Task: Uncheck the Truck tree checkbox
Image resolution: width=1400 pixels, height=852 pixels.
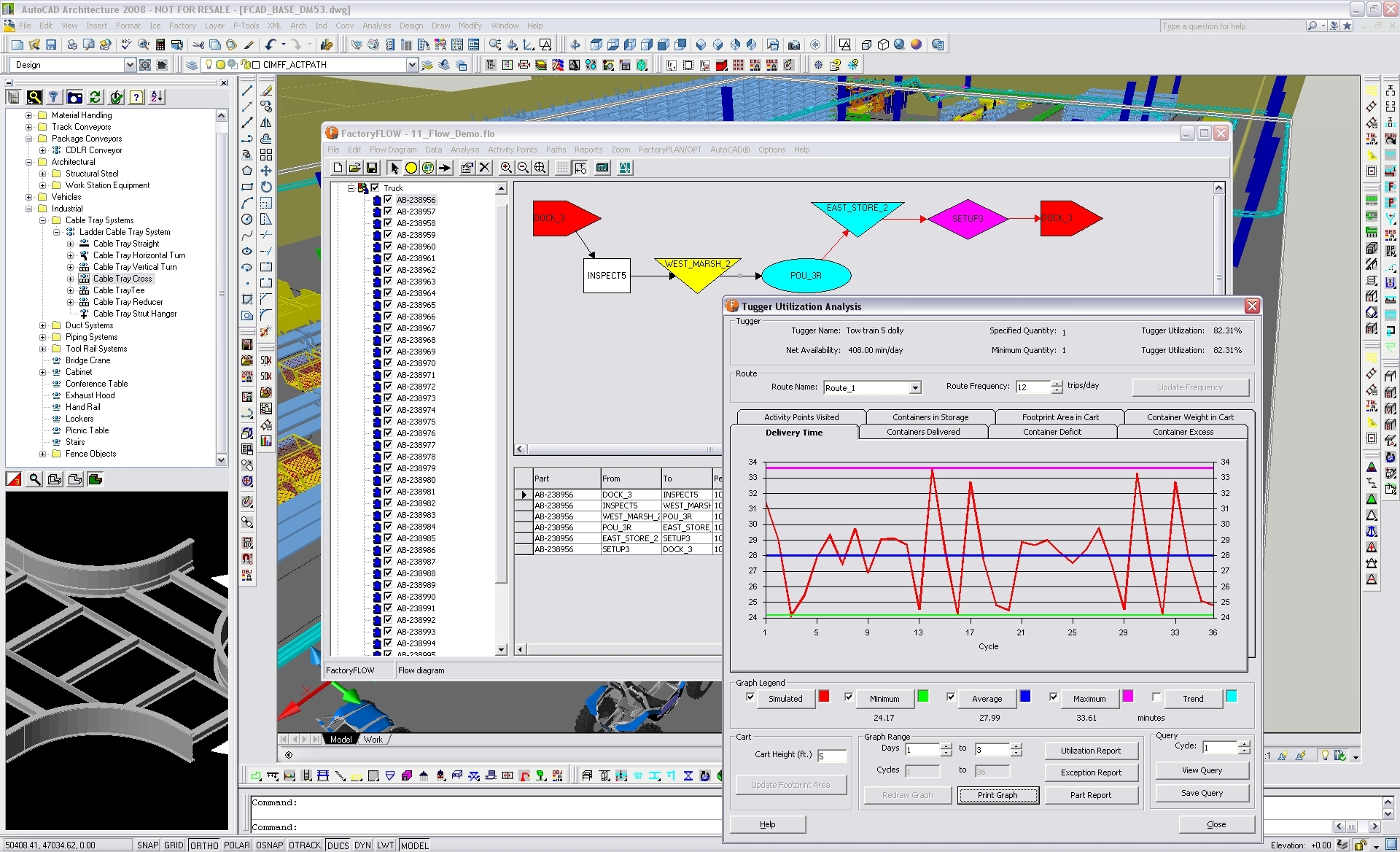Action: (375, 187)
